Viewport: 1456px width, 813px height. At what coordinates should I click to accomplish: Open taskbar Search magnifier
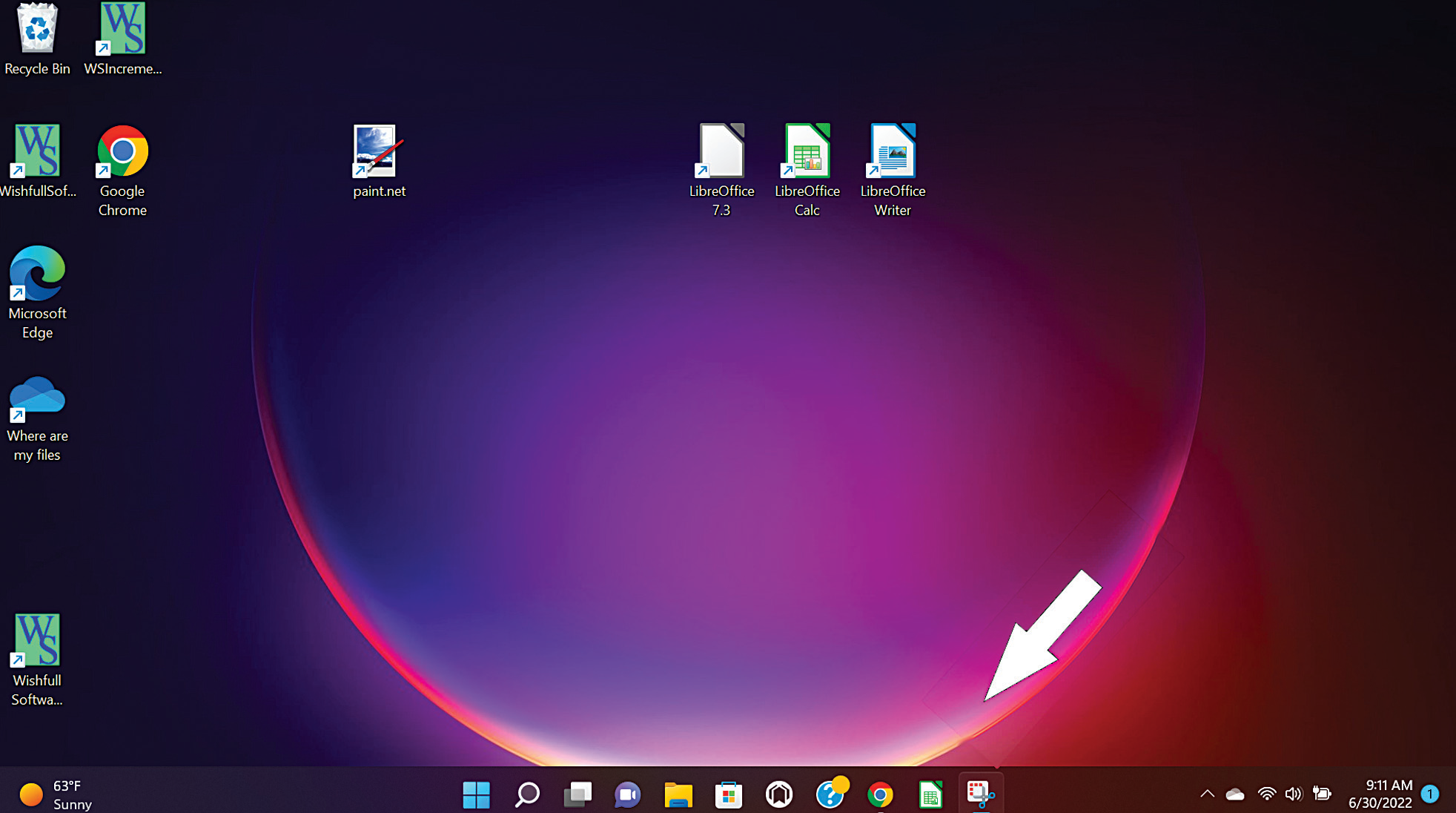click(x=527, y=794)
